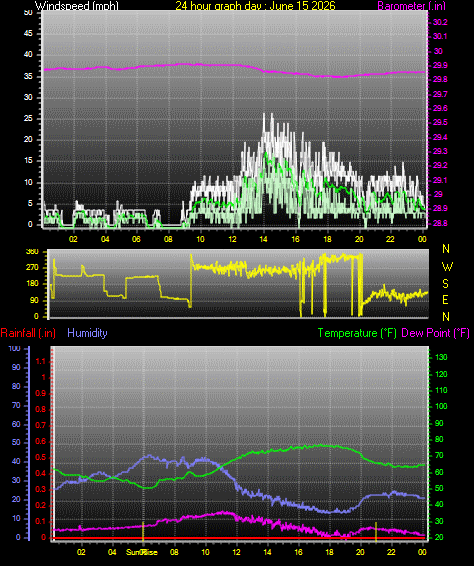Click barometer axis value "29.3"
Viewport: 474px width, 566px height.
point(440,151)
